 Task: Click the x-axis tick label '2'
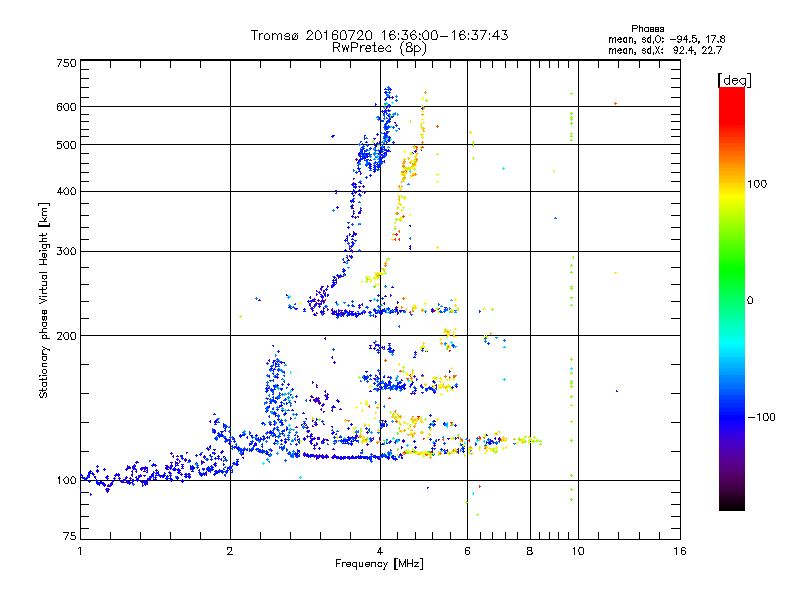[x=230, y=551]
